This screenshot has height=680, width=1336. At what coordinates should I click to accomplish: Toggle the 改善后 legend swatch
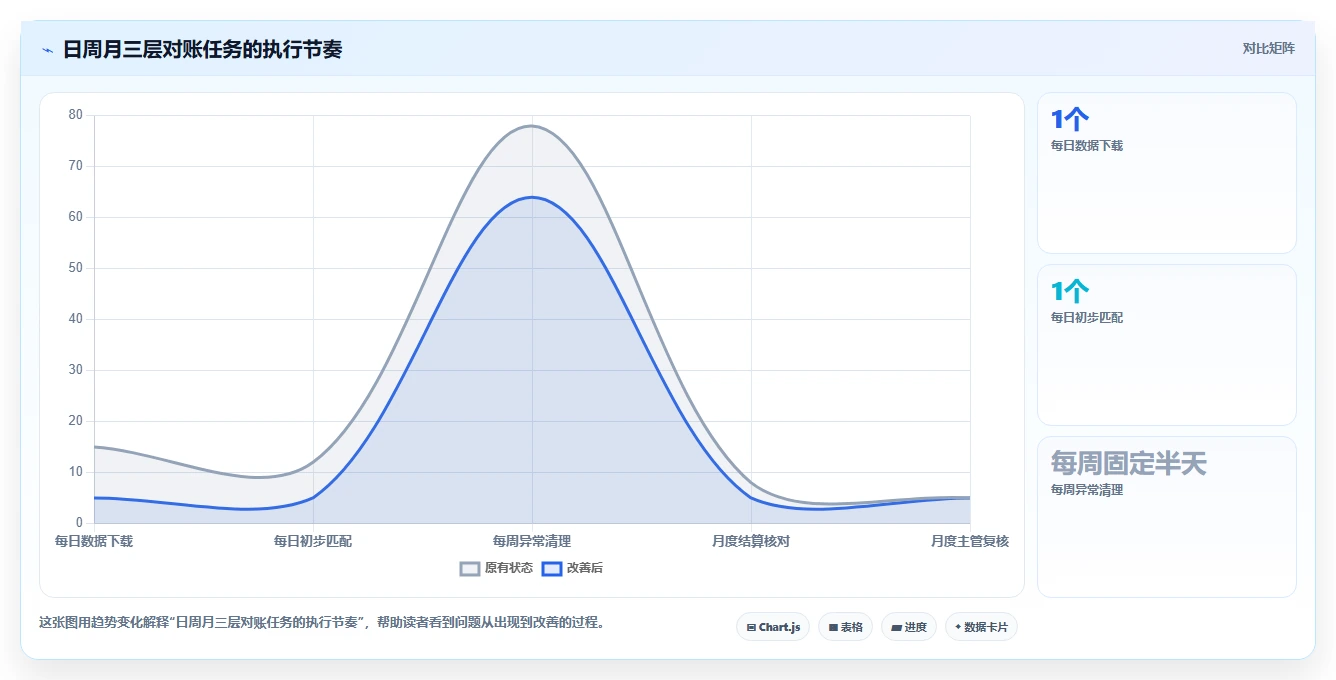pos(552,568)
